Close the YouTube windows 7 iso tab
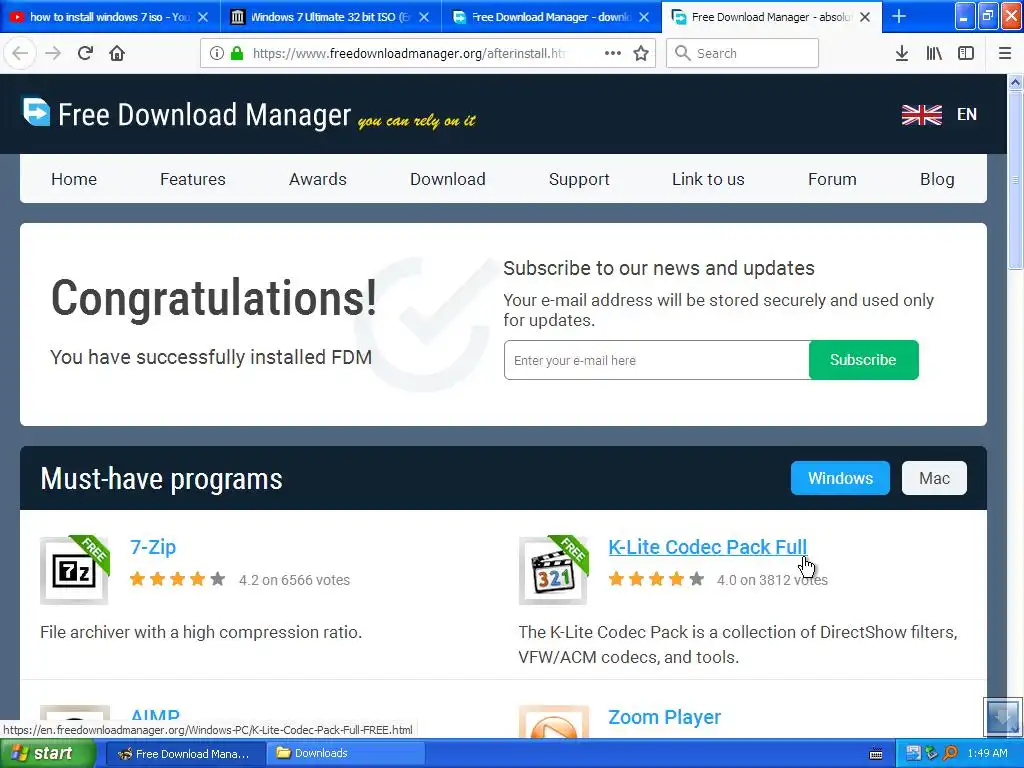 203,17
